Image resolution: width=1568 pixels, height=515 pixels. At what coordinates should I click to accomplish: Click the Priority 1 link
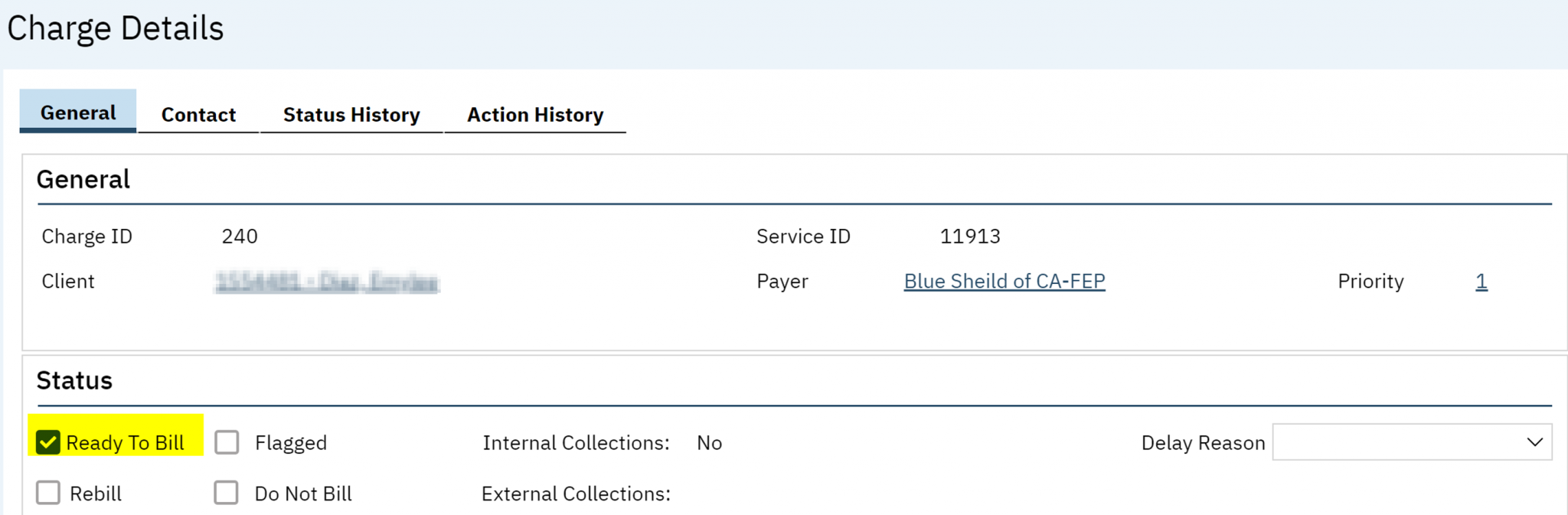click(1481, 281)
